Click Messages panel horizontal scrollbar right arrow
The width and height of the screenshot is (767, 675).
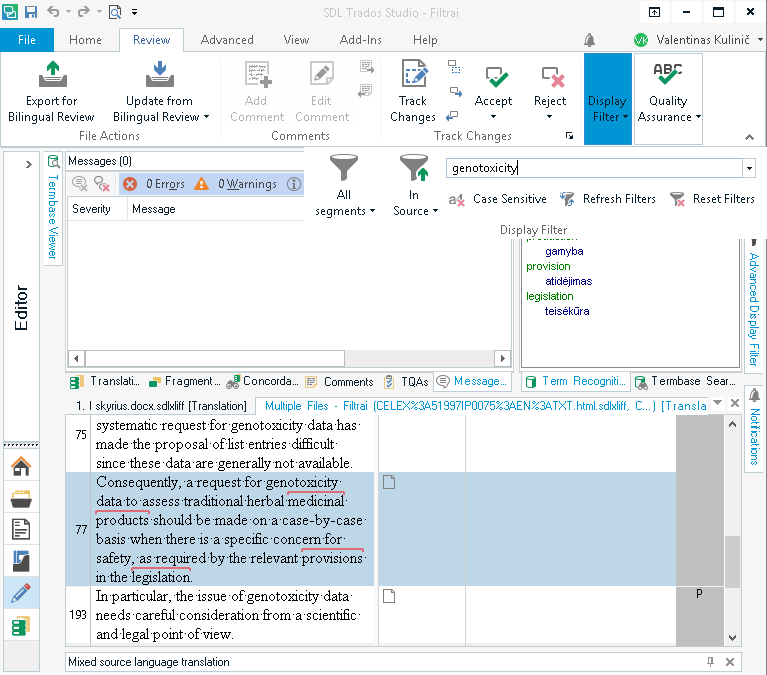click(502, 359)
